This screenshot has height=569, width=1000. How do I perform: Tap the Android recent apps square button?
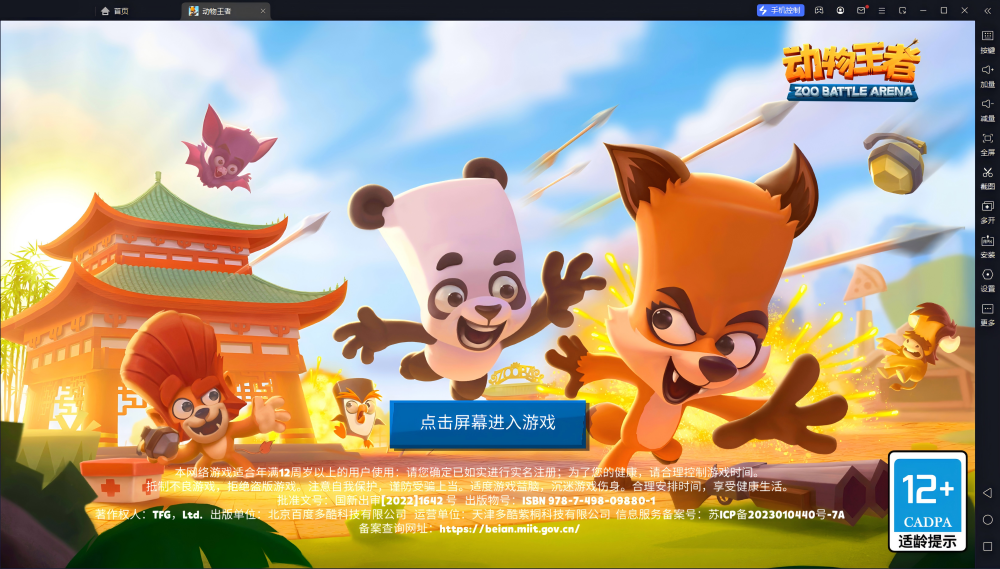point(987,547)
